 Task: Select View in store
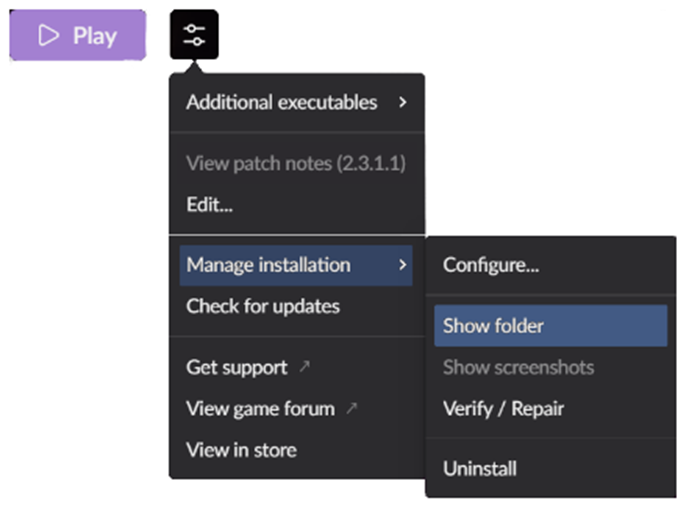(241, 449)
